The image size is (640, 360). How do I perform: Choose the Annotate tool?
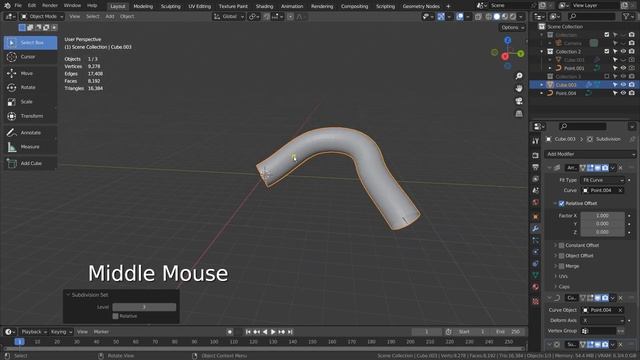30,133
